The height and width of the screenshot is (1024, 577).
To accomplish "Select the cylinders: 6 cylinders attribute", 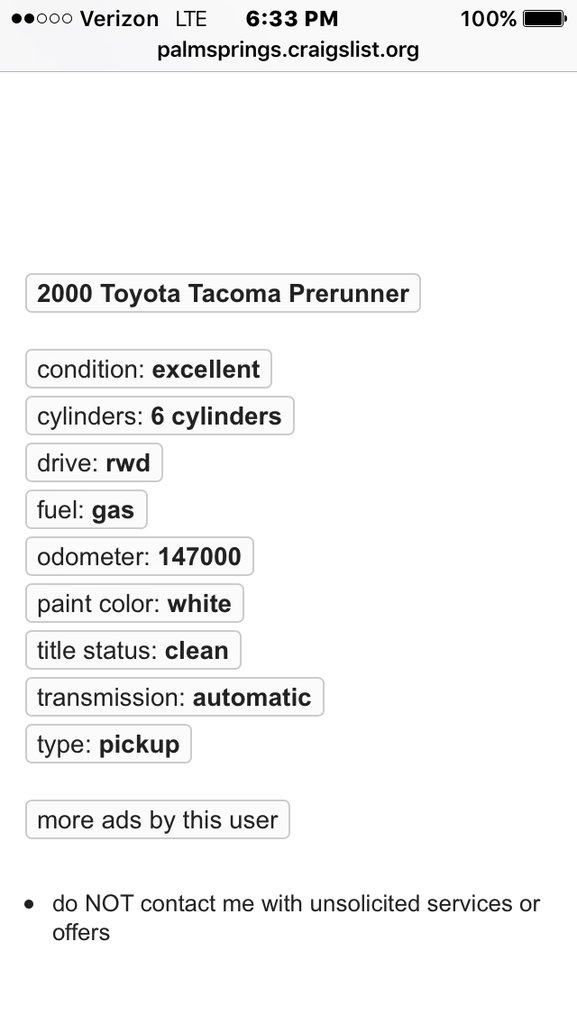I will [x=160, y=416].
